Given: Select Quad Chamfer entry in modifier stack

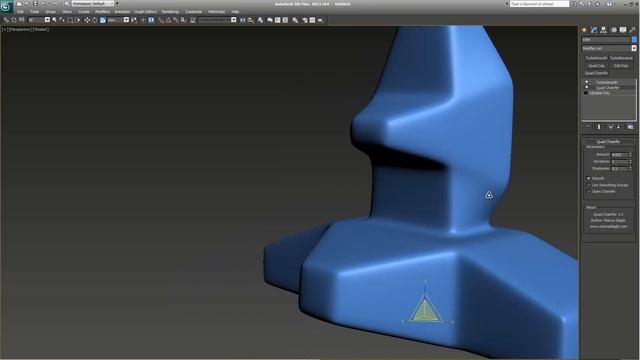Looking at the screenshot, I should pyautogui.click(x=607, y=88).
